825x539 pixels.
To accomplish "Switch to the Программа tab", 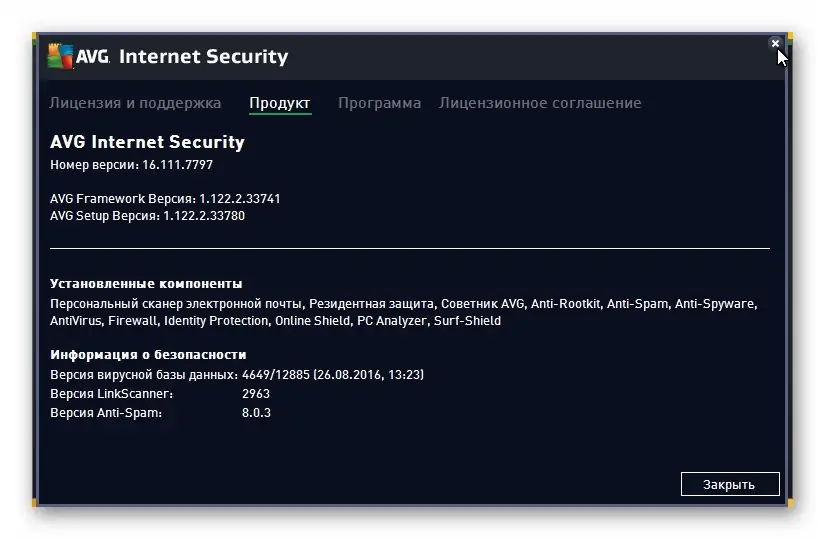I will tap(379, 103).
